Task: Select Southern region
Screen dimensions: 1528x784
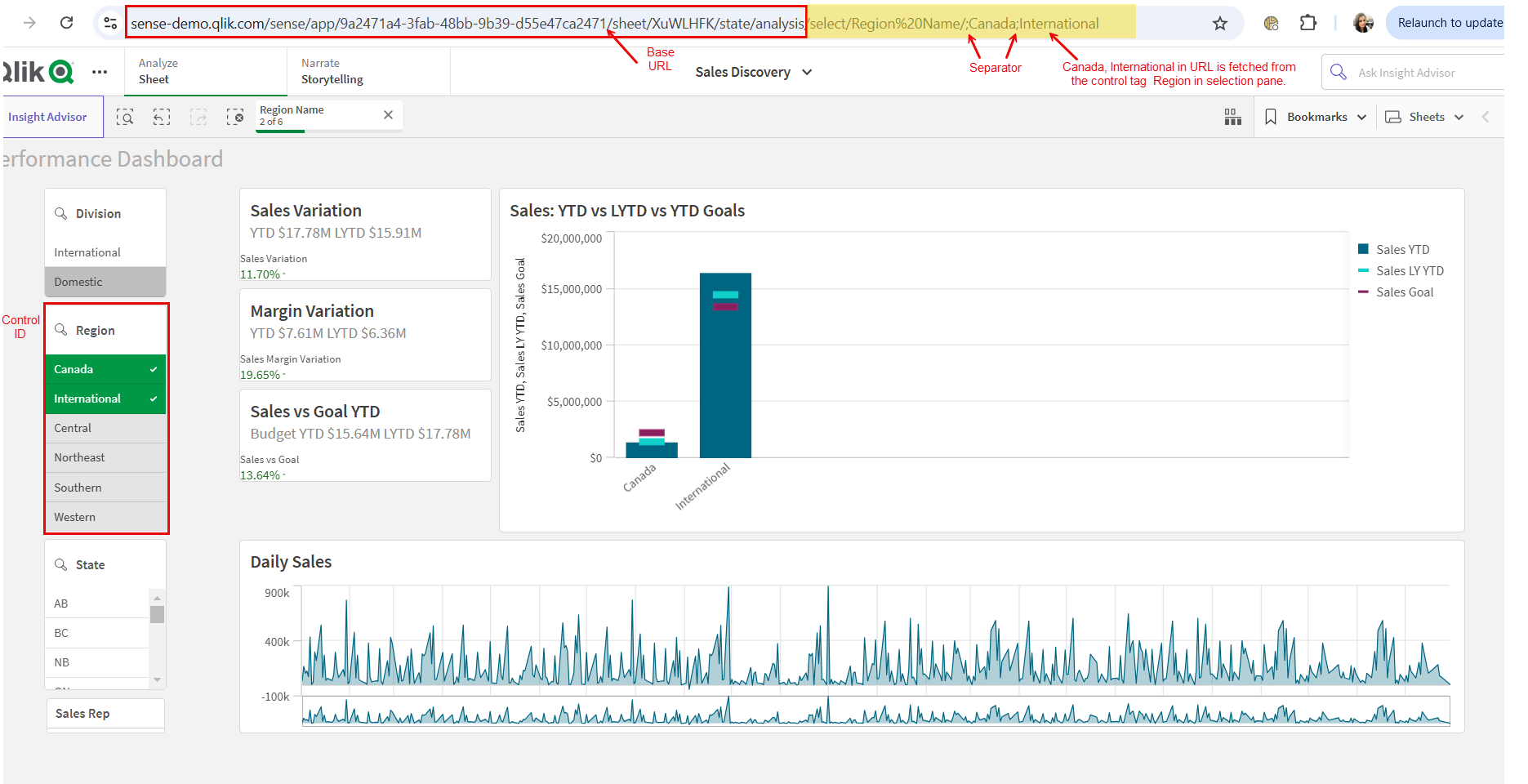Action: [105, 488]
